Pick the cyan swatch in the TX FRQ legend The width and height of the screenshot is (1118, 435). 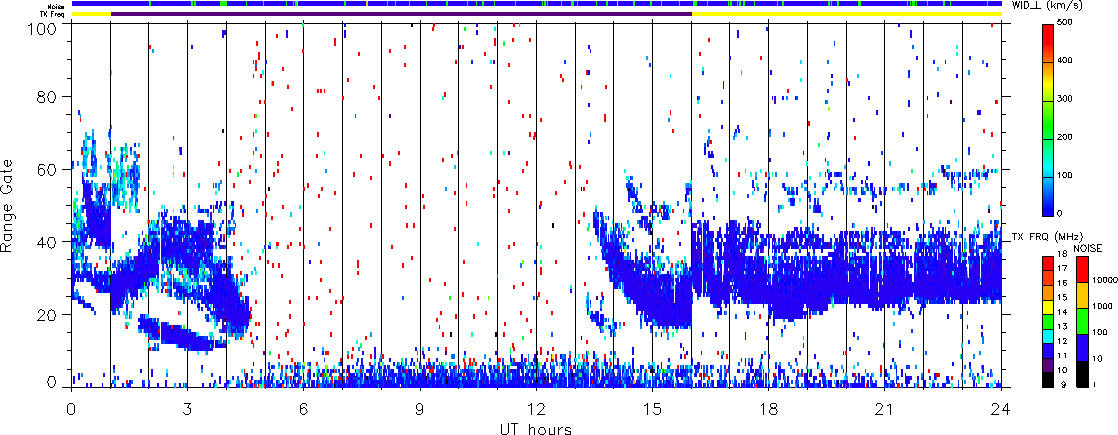tap(1047, 335)
